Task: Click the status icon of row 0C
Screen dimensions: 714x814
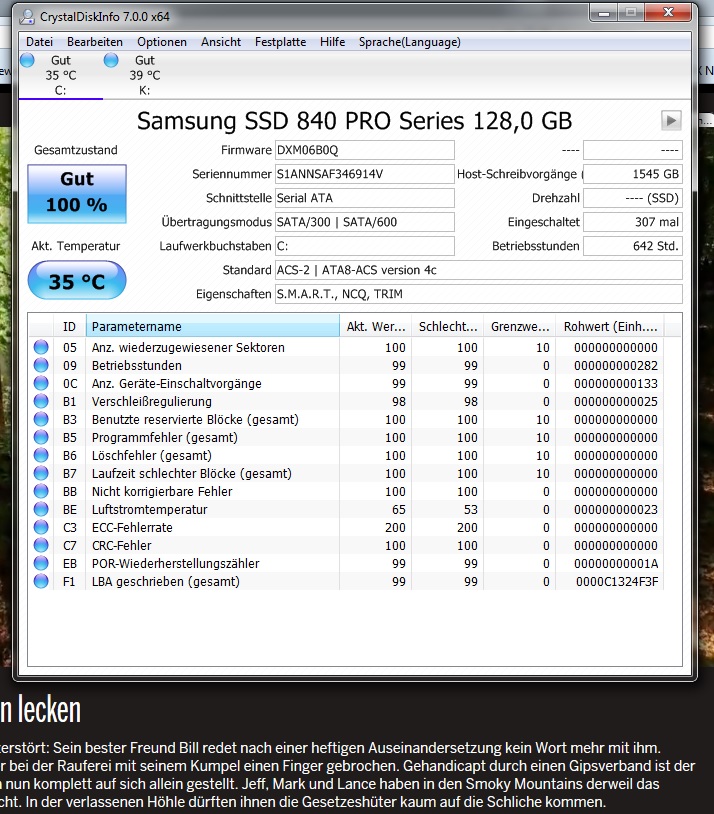Action: coord(41,383)
